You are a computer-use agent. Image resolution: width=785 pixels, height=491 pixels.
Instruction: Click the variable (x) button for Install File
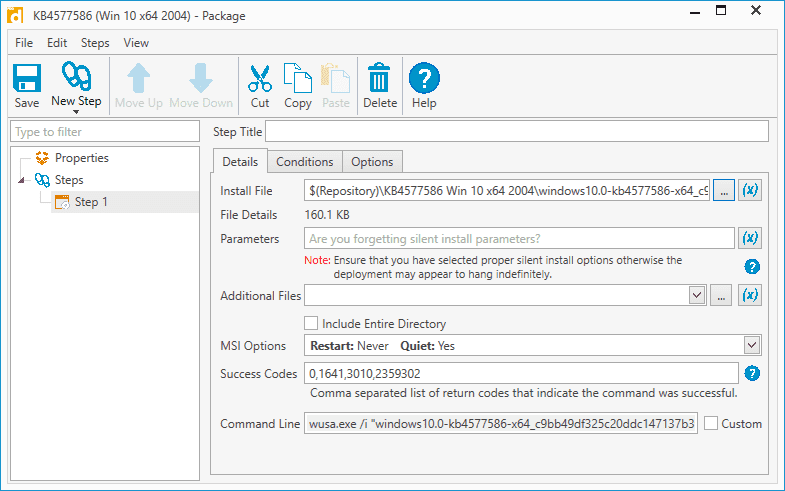750,190
